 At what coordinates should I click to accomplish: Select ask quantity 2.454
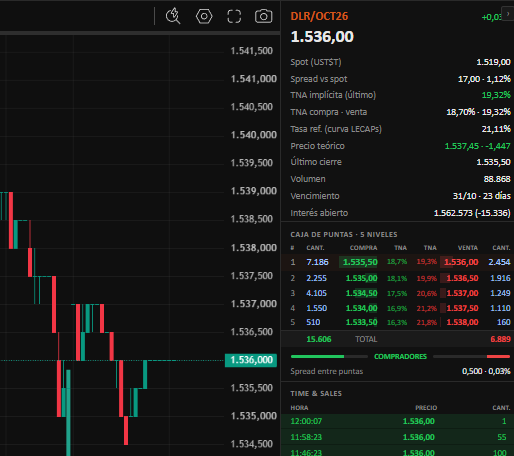click(x=499, y=262)
